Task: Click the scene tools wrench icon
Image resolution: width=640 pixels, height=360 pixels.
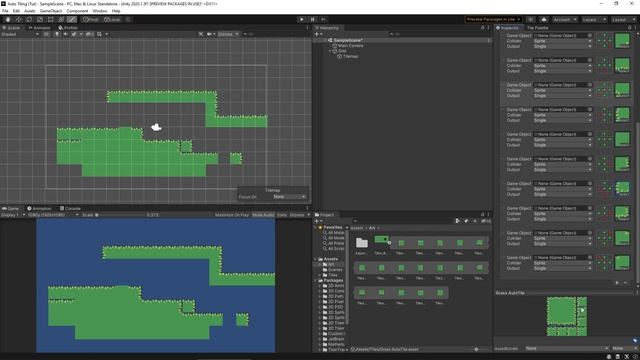Action: [x=201, y=34]
